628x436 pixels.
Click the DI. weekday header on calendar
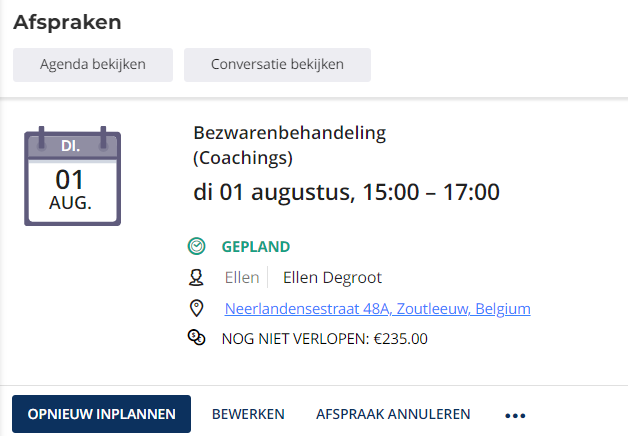click(x=71, y=146)
